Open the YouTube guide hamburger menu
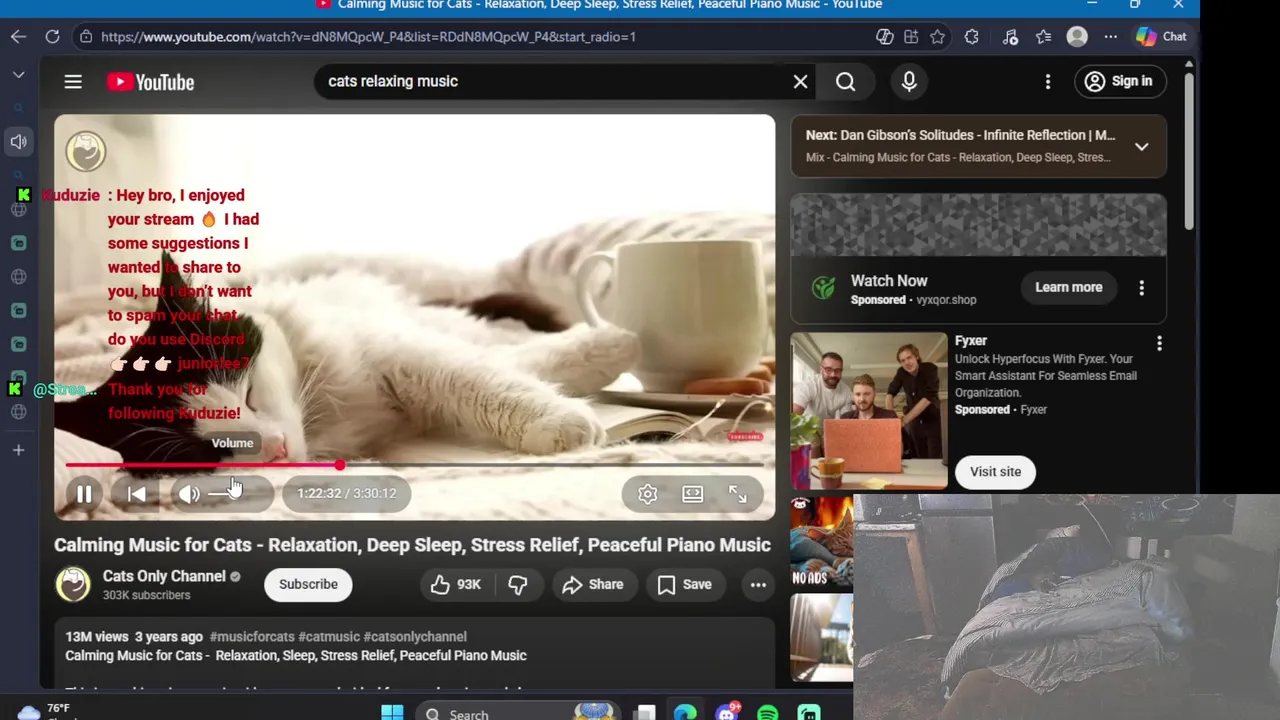Image resolution: width=1280 pixels, height=720 pixels. pyautogui.click(x=73, y=82)
